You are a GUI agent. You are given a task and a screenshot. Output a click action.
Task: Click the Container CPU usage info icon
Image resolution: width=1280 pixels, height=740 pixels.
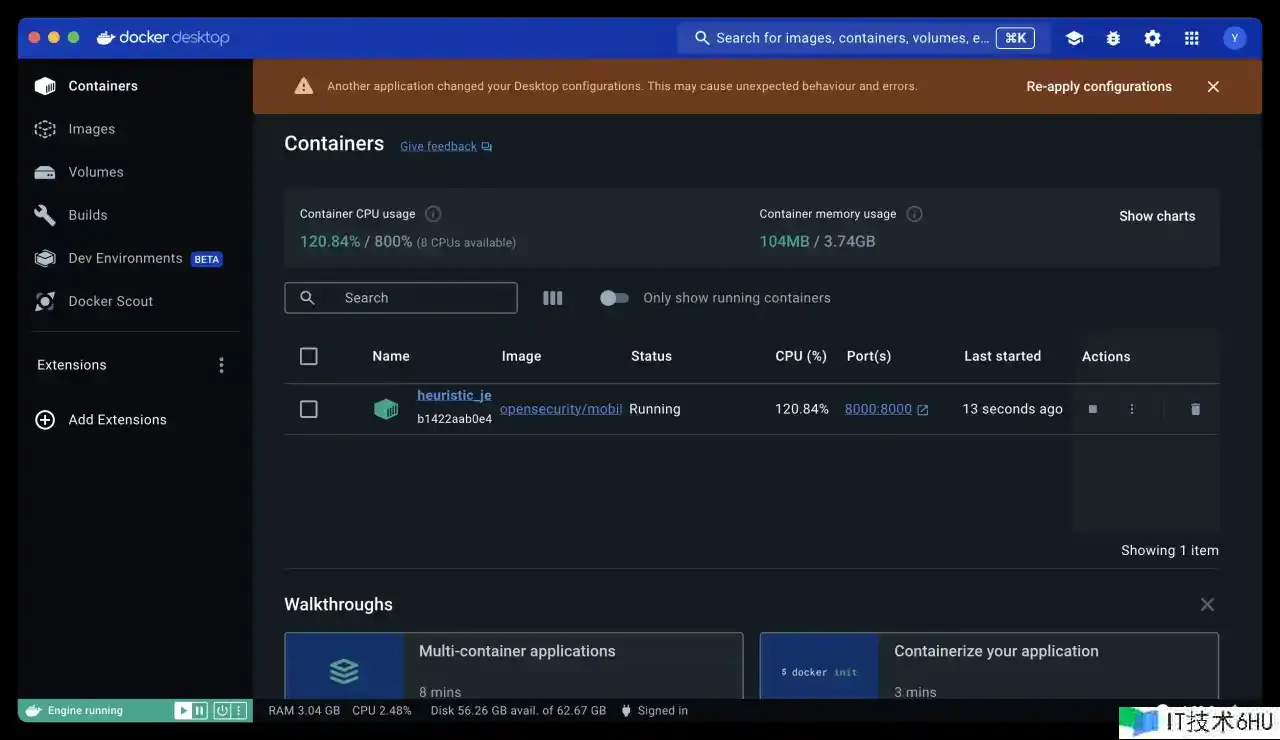pyautogui.click(x=433, y=214)
